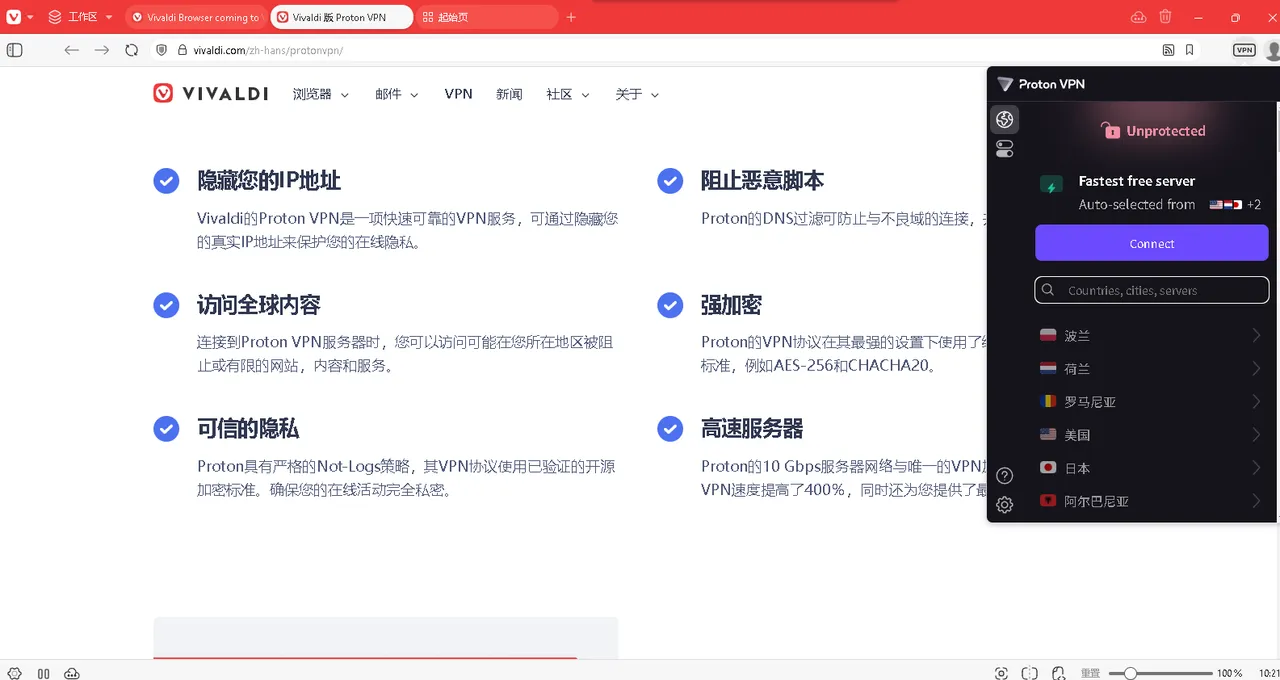
Task: Show site info via padlock icon
Action: pos(182,50)
